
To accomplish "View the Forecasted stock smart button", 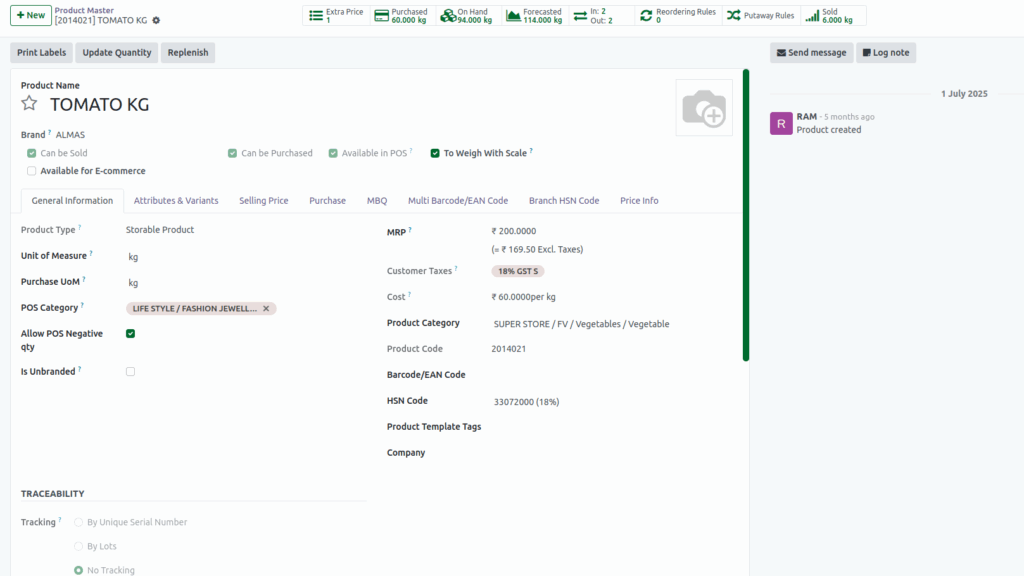I will pyautogui.click(x=533, y=15).
